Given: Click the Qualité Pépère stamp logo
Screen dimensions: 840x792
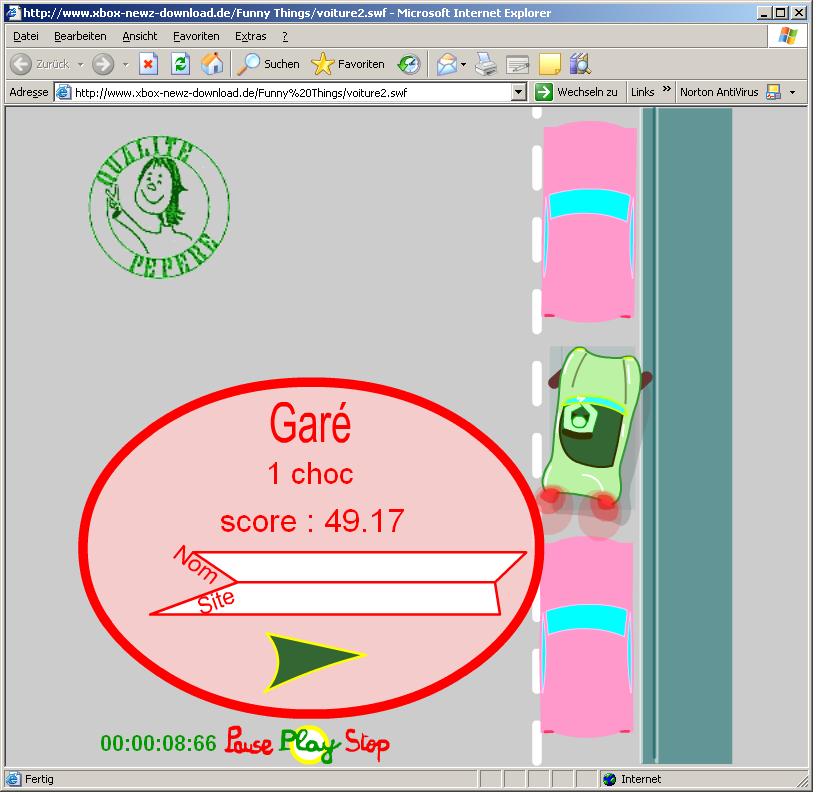Looking at the screenshot, I should click(159, 205).
